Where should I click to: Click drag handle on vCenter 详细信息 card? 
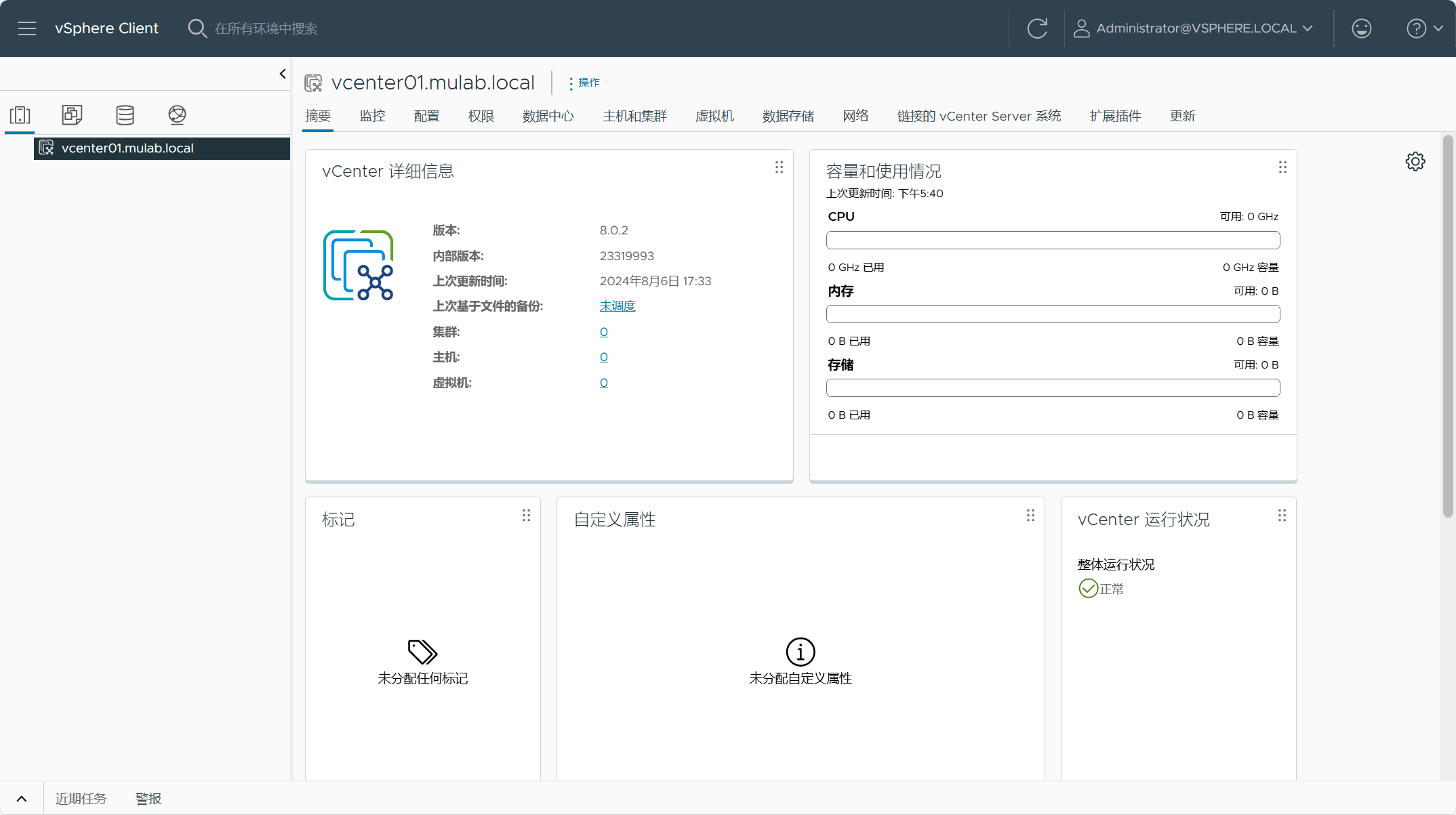point(779,167)
